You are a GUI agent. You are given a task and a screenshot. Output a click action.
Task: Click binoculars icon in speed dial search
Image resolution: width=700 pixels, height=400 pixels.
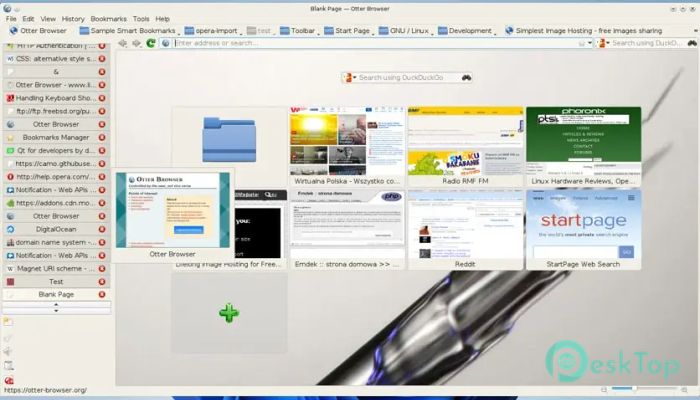[466, 78]
